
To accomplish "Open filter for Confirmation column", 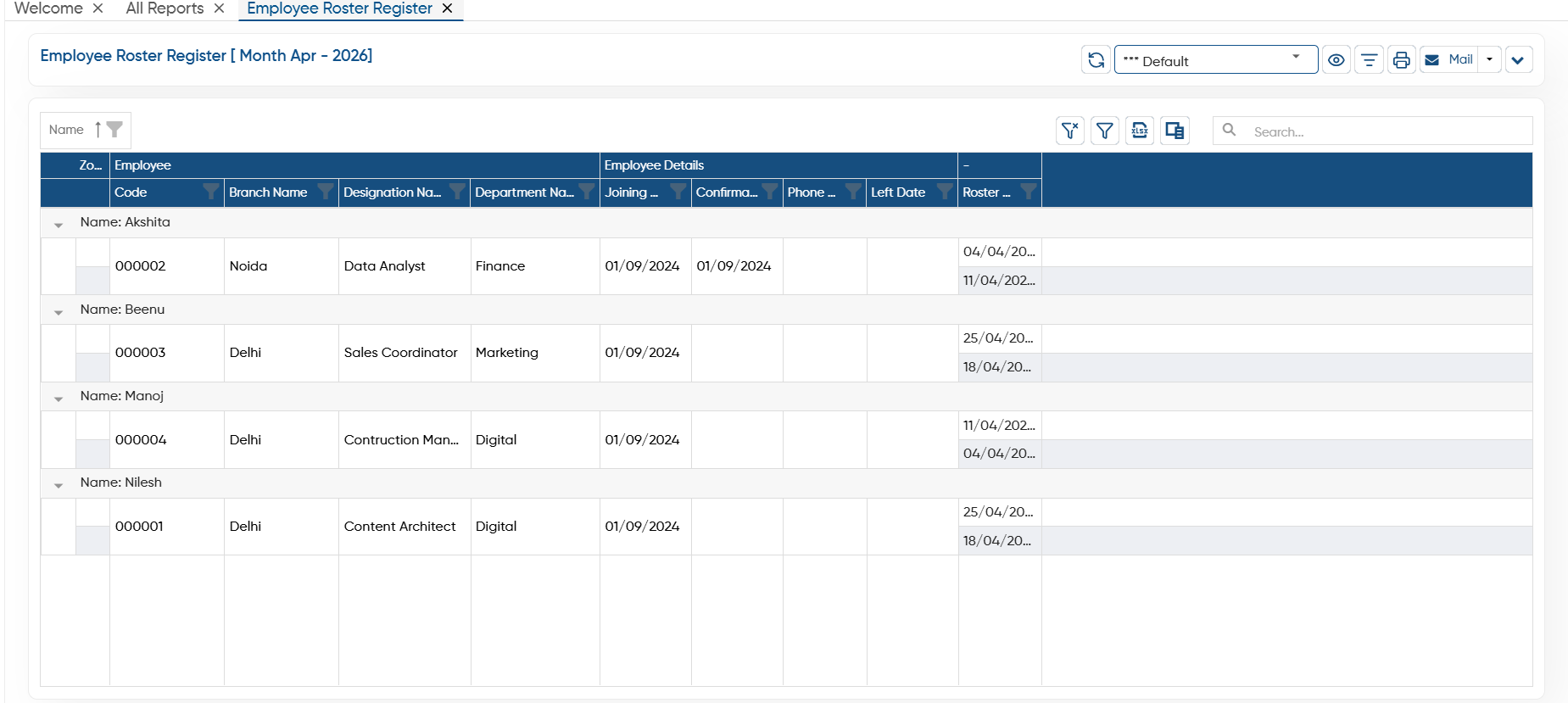I will 769,192.
